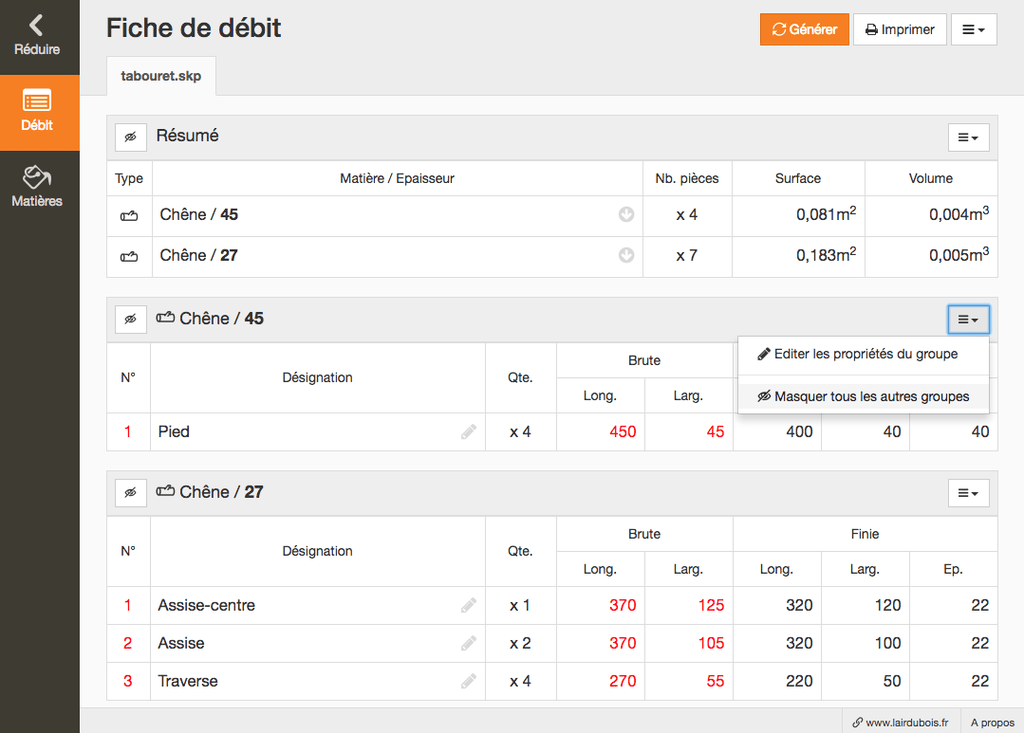Click edit pencil on Assise row
The height and width of the screenshot is (733, 1024).
tap(468, 643)
